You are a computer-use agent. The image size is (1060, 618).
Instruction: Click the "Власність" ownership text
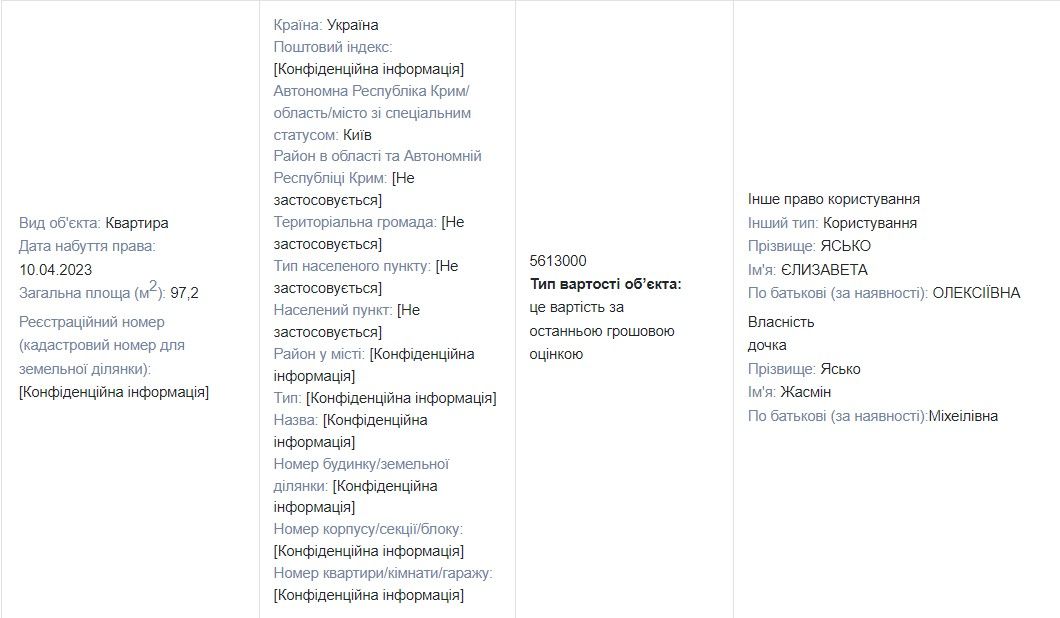pos(781,322)
